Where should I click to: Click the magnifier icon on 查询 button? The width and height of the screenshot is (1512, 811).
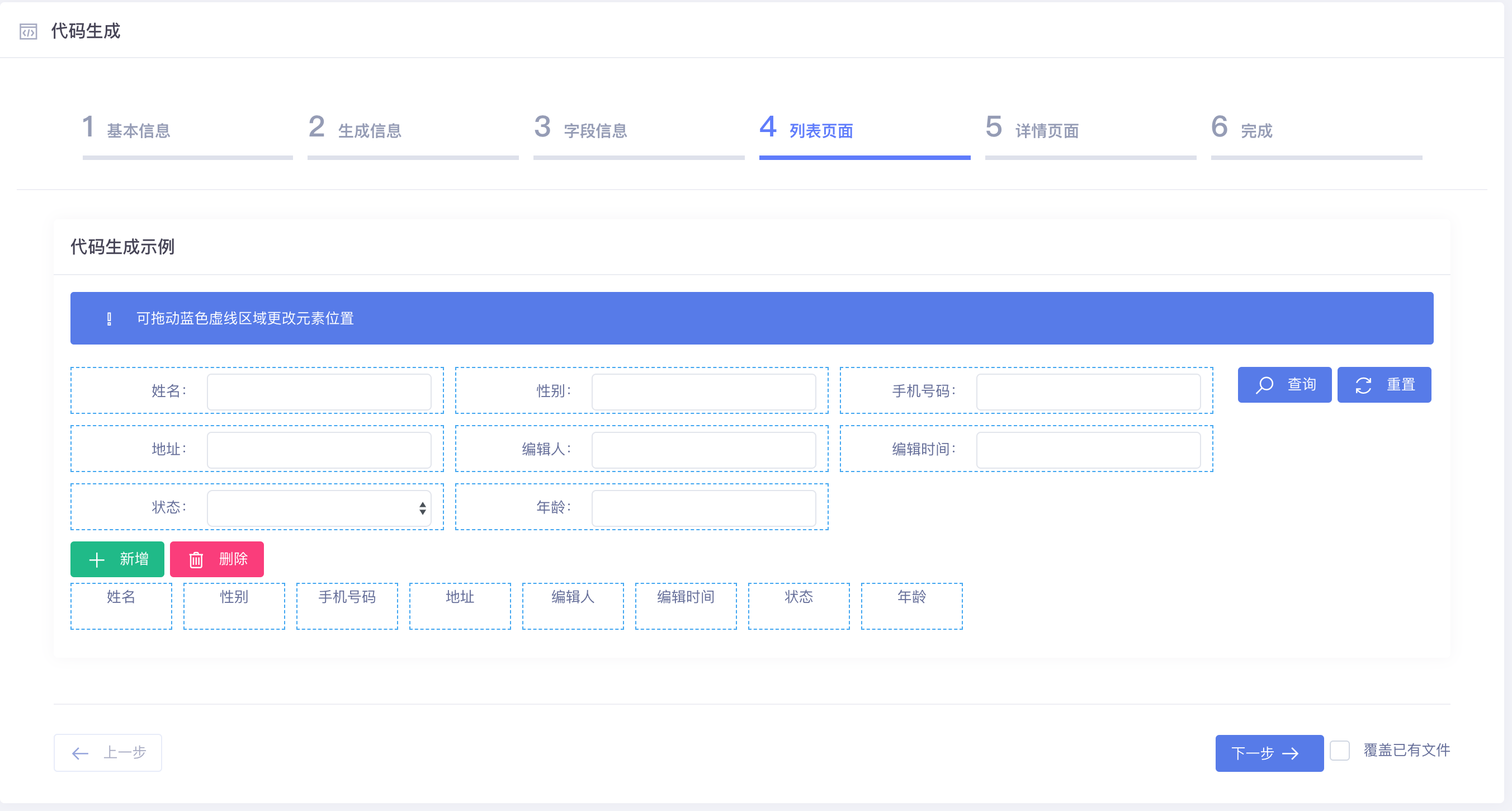pyautogui.click(x=1264, y=385)
